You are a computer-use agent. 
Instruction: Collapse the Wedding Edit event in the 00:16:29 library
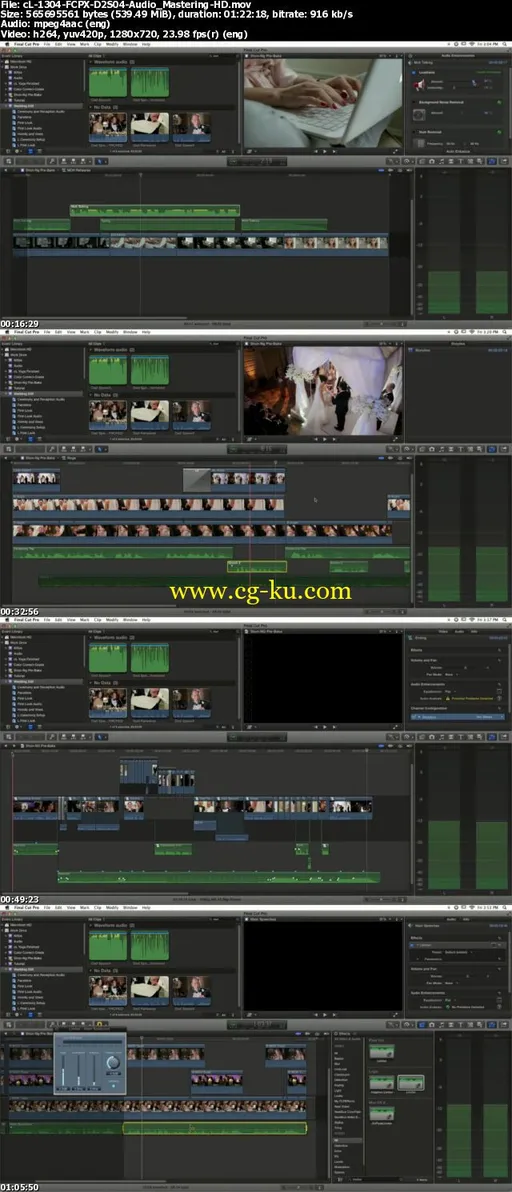(x=5, y=106)
